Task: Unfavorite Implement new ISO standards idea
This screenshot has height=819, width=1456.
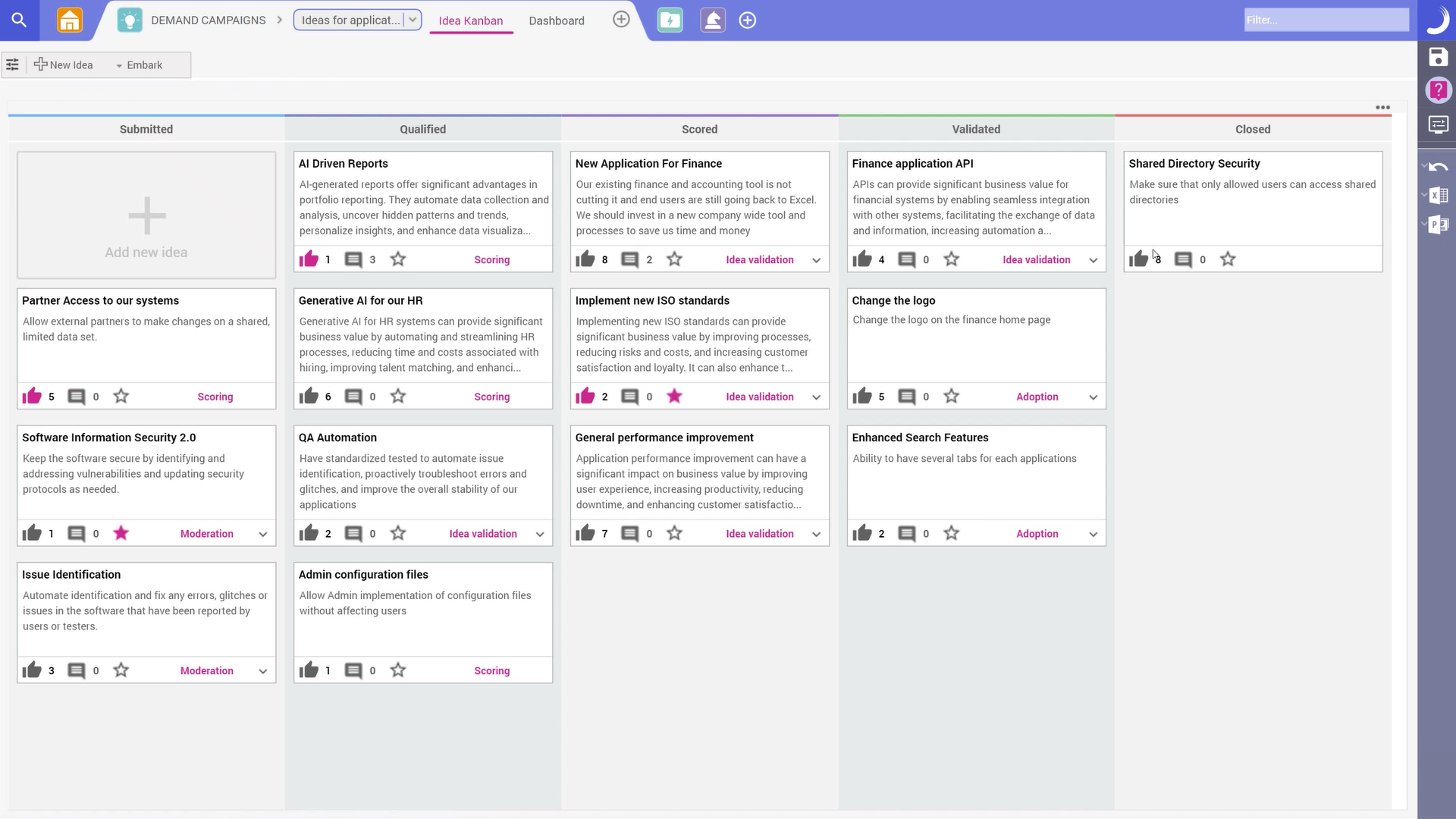Action: [674, 396]
